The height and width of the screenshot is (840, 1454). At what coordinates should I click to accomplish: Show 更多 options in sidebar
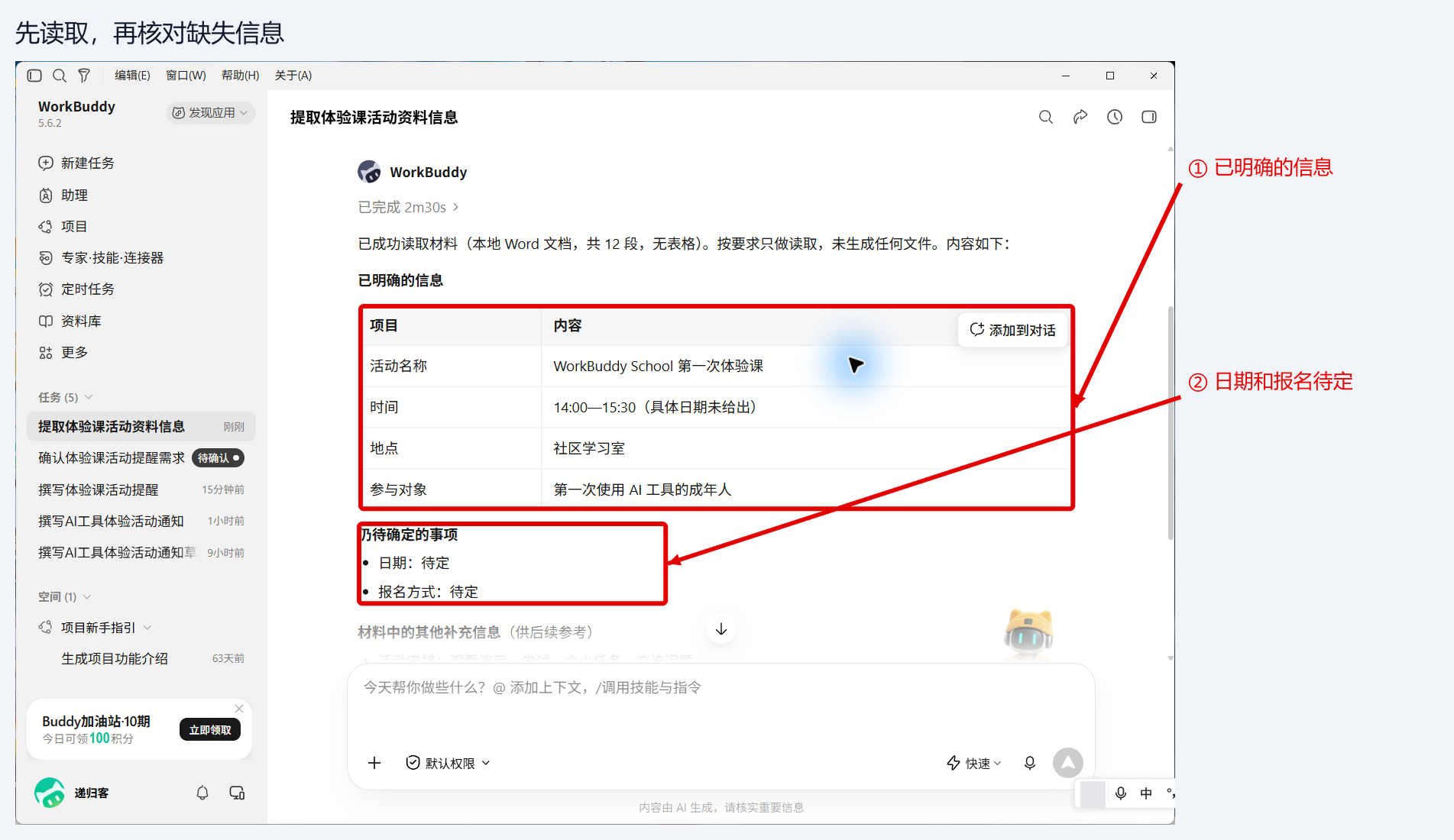point(63,352)
